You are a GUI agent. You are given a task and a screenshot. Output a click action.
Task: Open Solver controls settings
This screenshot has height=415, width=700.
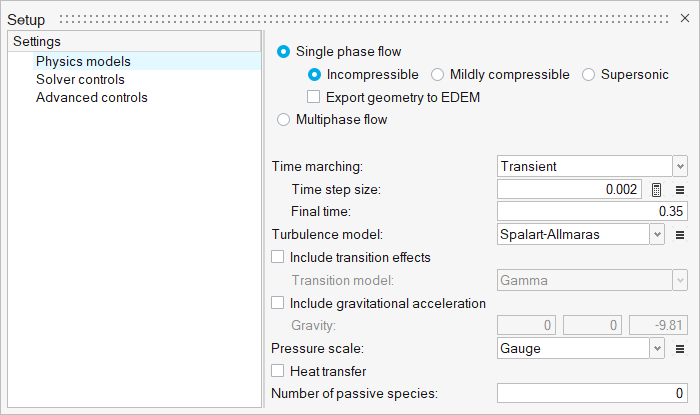80,79
